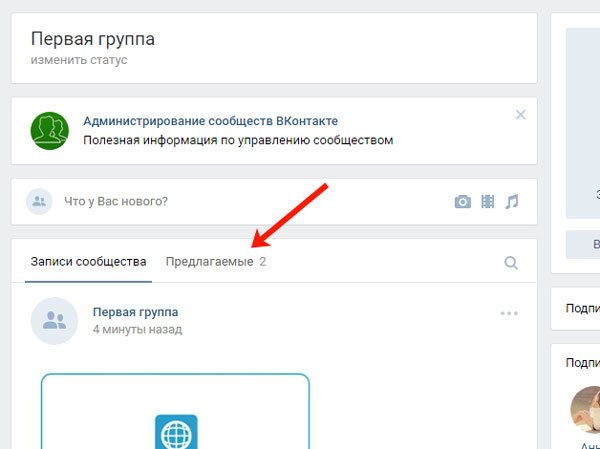The height and width of the screenshot is (449, 600).
Task: Search wall posts with the magnifier icon
Action: [511, 263]
